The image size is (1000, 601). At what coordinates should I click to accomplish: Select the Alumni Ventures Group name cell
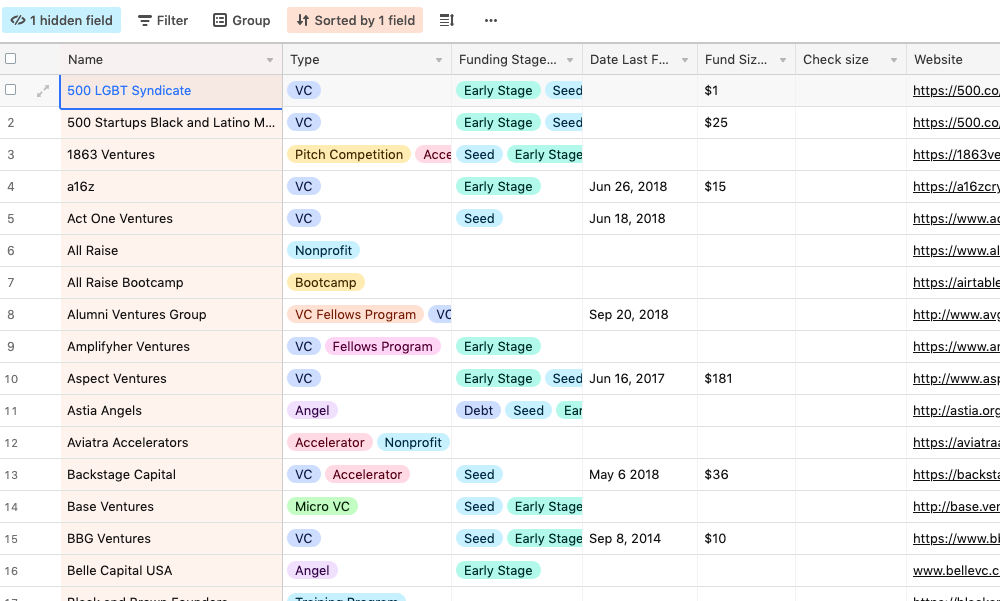(171, 315)
